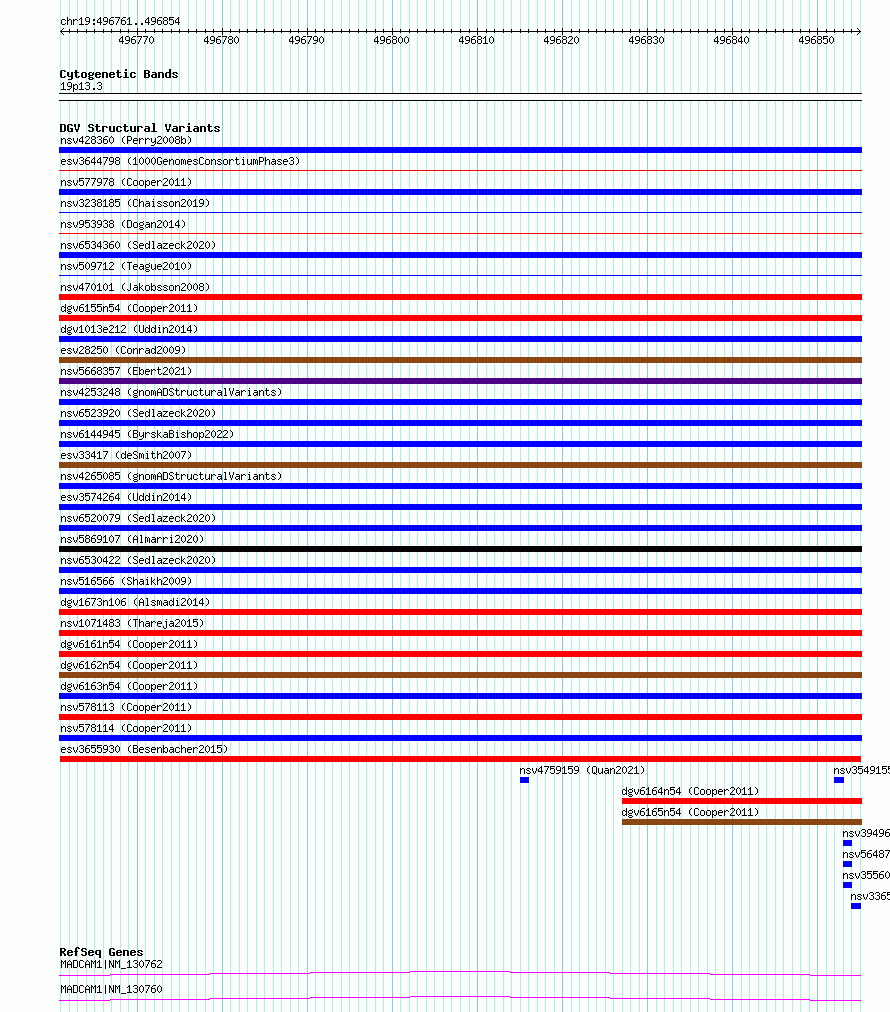Click the small blue bar under truncated nsv3549155 label
The height and width of the screenshot is (1012, 890).
tap(839, 780)
